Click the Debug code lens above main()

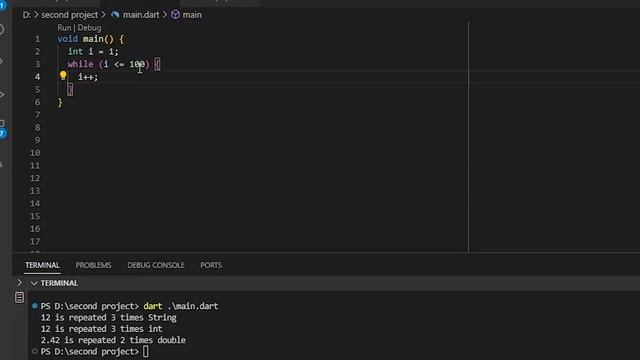(x=89, y=28)
